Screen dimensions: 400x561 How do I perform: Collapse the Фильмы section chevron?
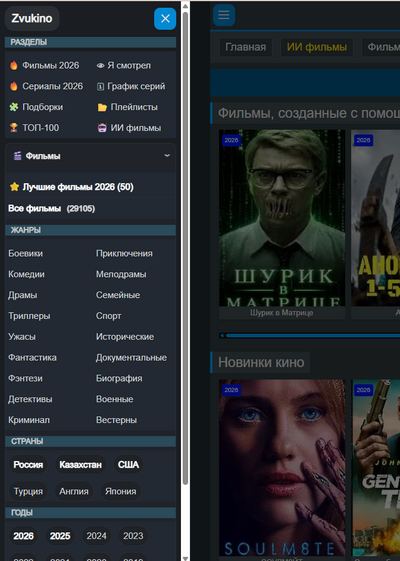point(167,156)
